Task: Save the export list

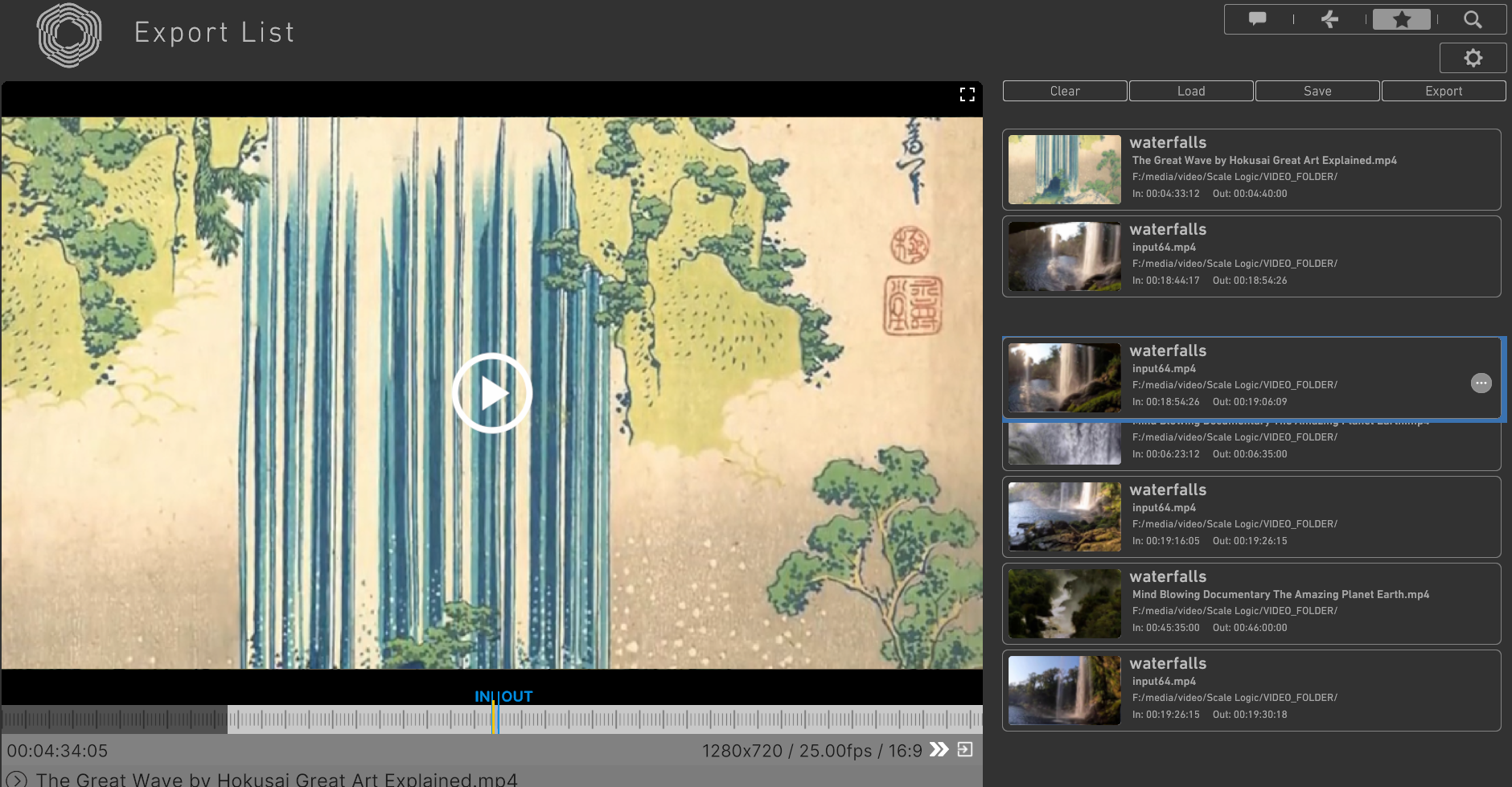Action: coord(1317,91)
